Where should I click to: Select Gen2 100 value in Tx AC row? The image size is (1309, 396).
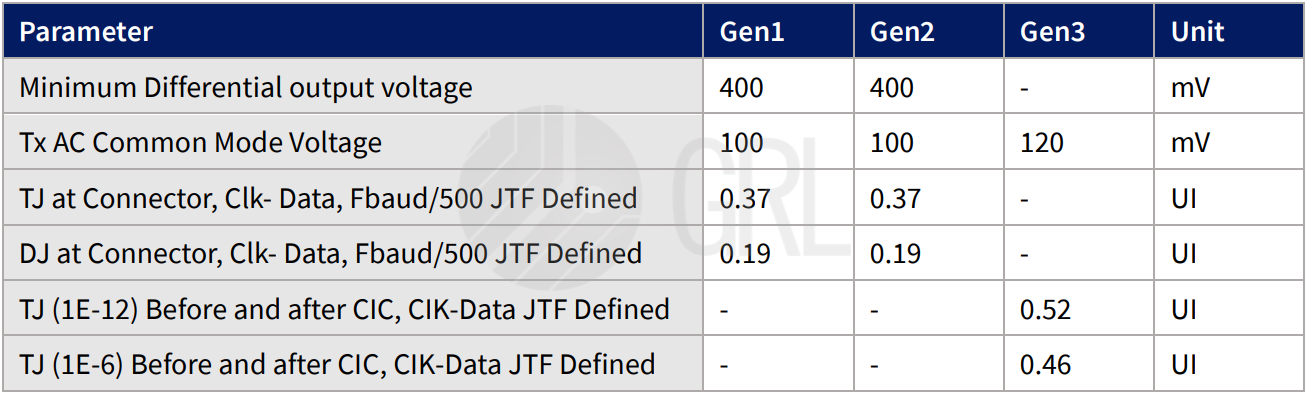tap(892, 143)
